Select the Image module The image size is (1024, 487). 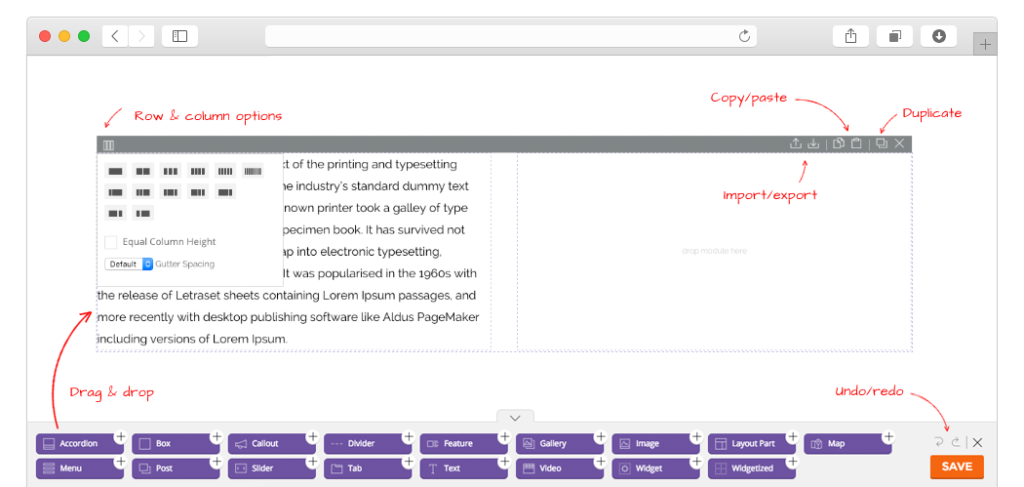(x=655, y=444)
